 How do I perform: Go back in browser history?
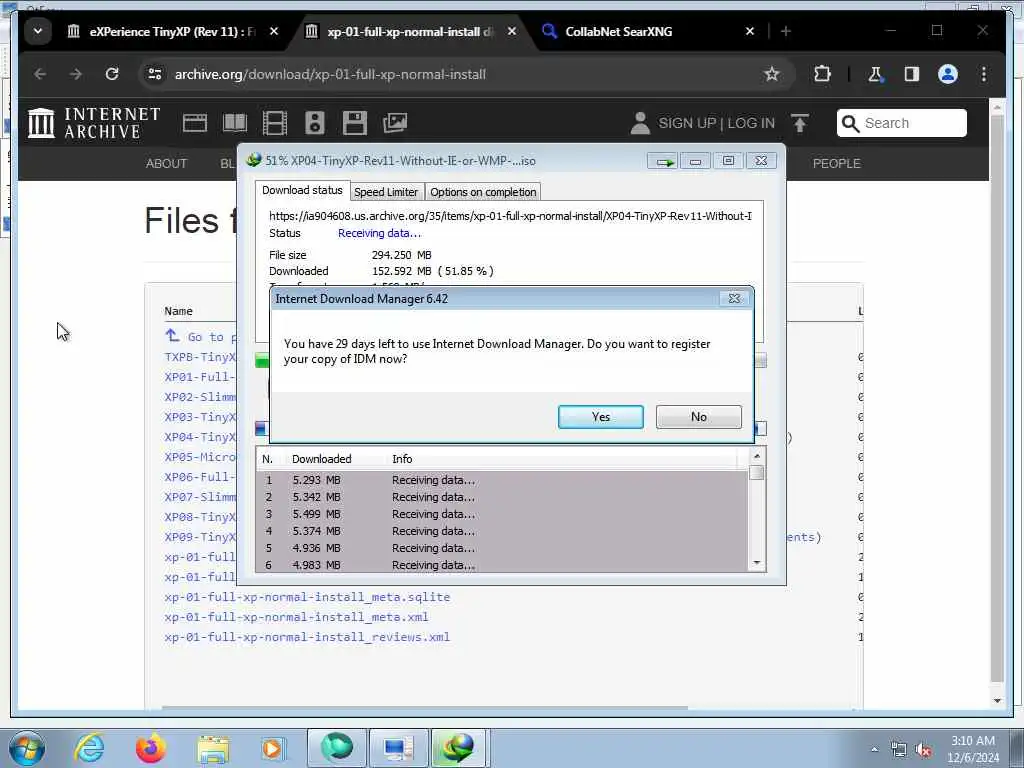pos(40,74)
